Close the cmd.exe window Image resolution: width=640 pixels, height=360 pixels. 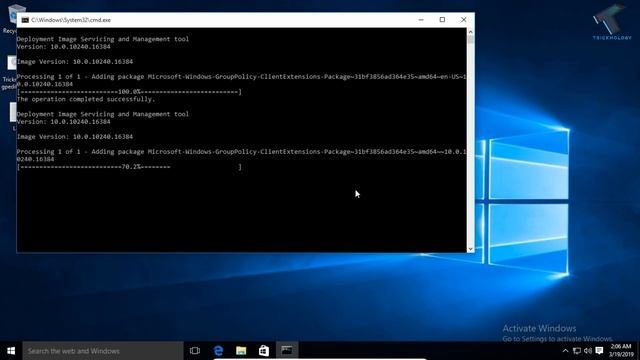[x=464, y=20]
